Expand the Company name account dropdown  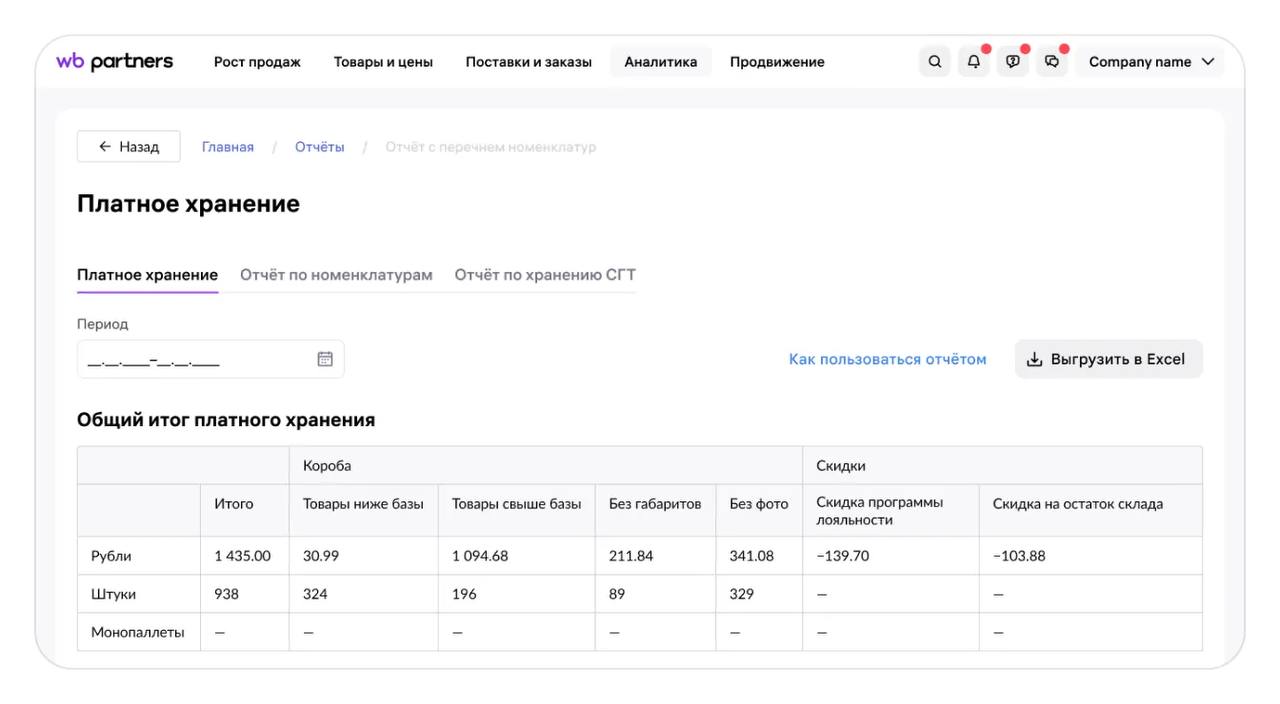coord(1150,62)
